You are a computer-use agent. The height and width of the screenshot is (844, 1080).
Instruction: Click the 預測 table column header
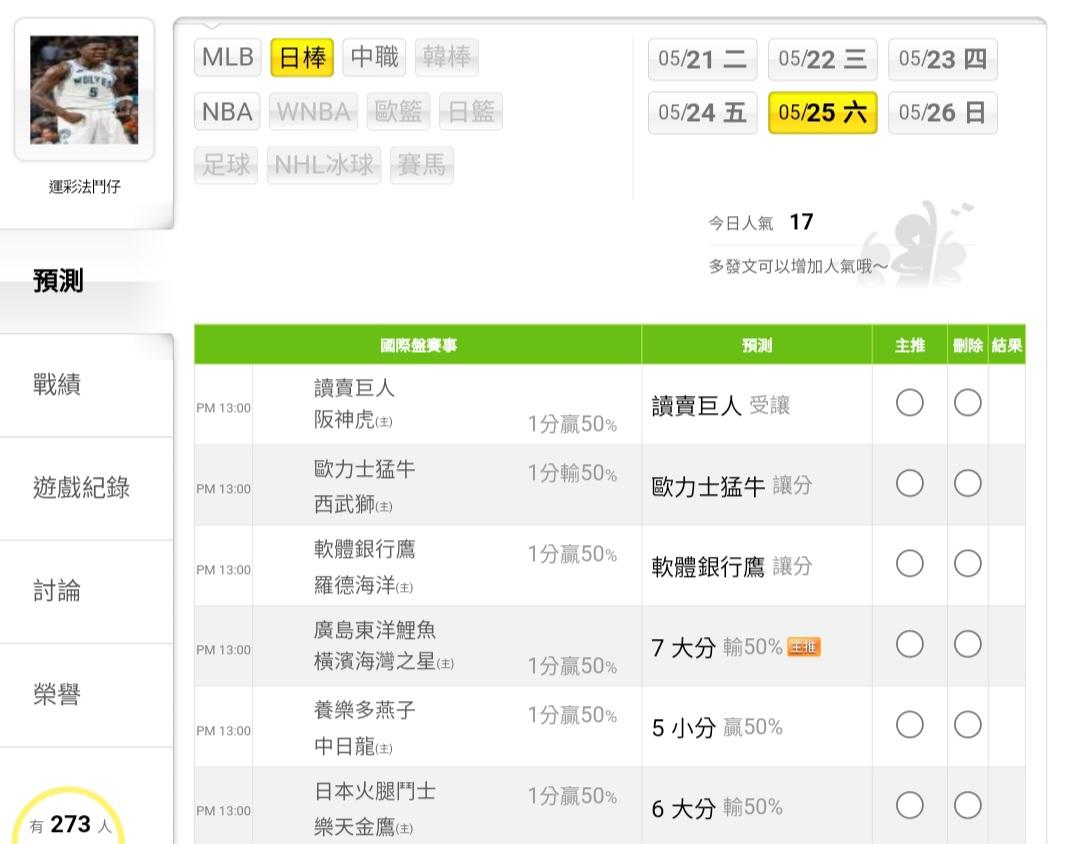756,345
